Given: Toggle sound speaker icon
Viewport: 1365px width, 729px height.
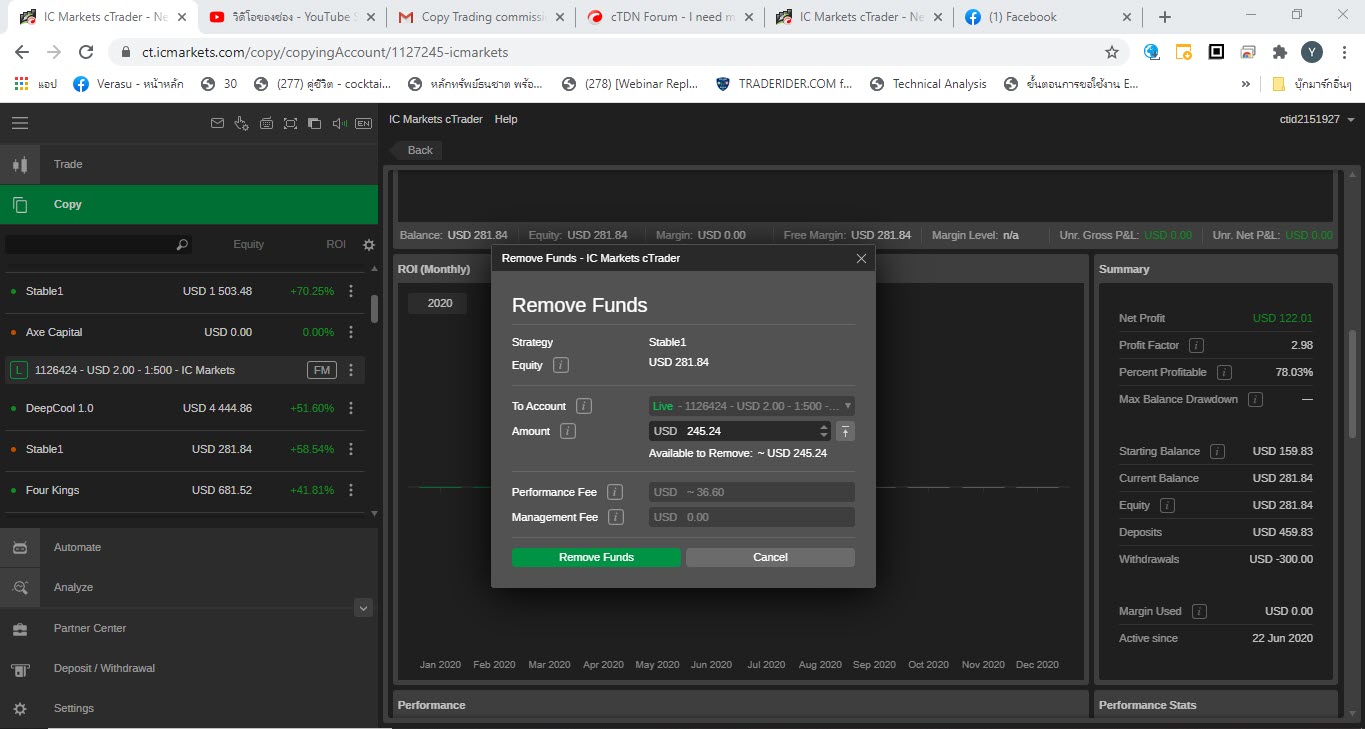Looking at the screenshot, I should point(339,123).
